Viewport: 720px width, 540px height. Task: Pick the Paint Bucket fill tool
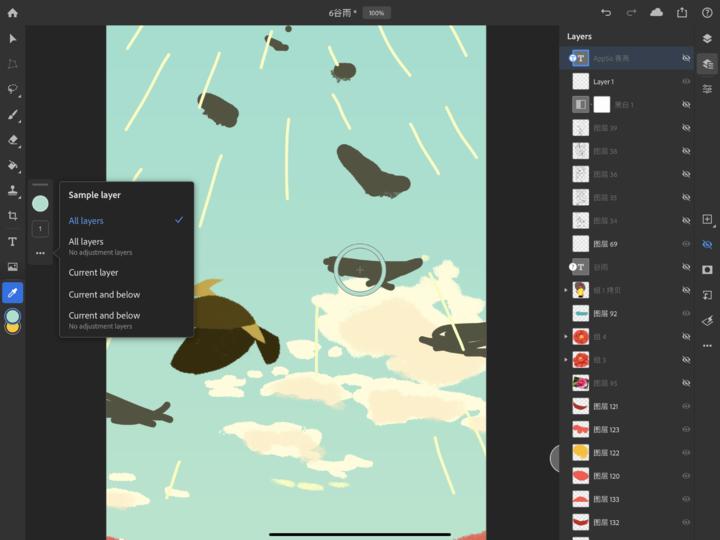point(13,166)
